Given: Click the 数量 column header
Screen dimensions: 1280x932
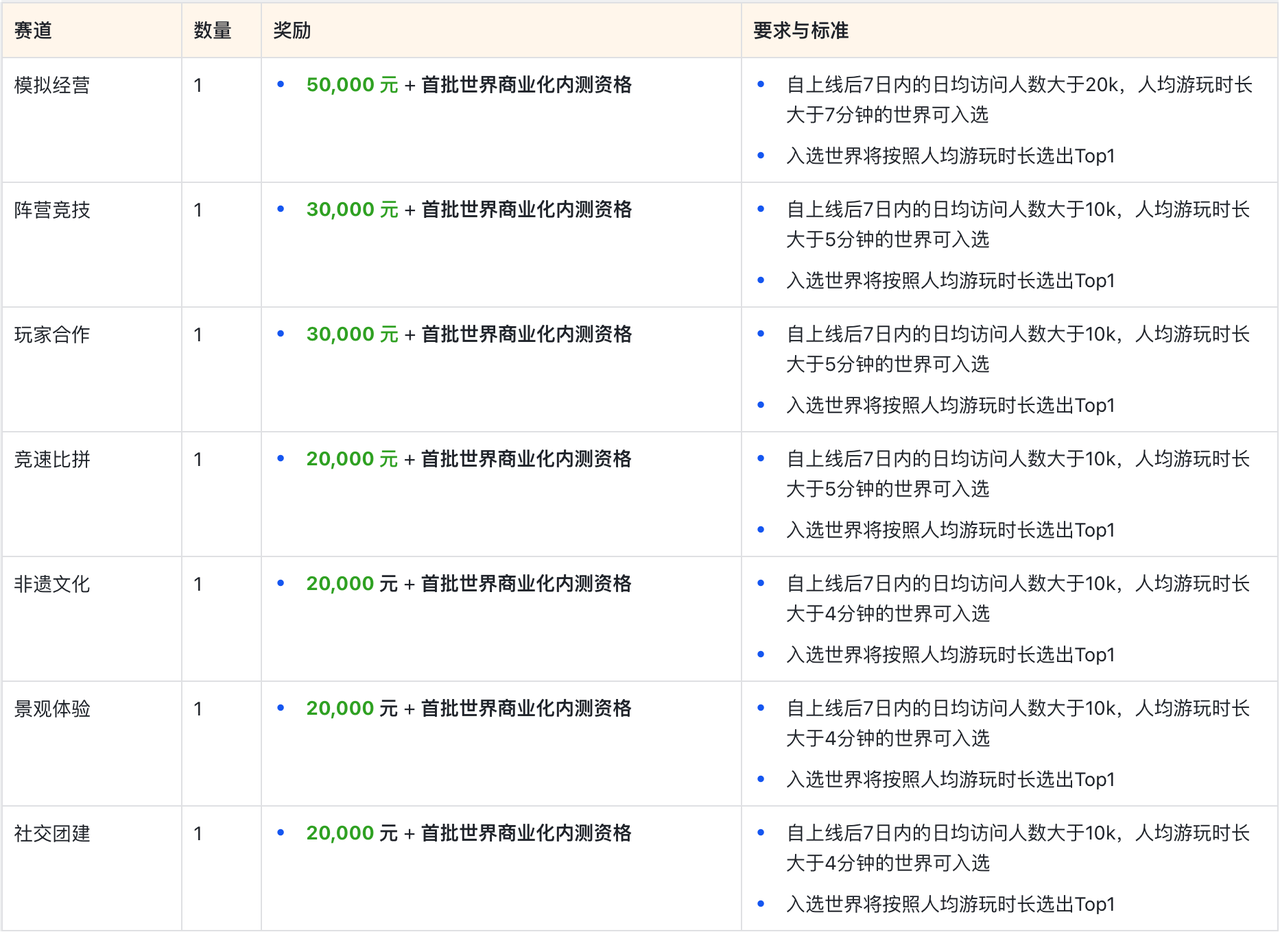Looking at the screenshot, I should pyautogui.click(x=212, y=31).
